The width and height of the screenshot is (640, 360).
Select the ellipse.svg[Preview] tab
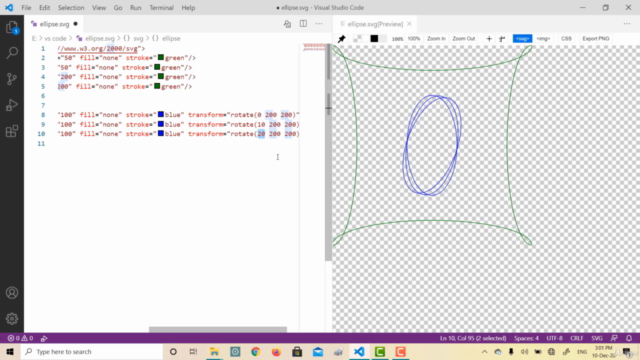375,24
